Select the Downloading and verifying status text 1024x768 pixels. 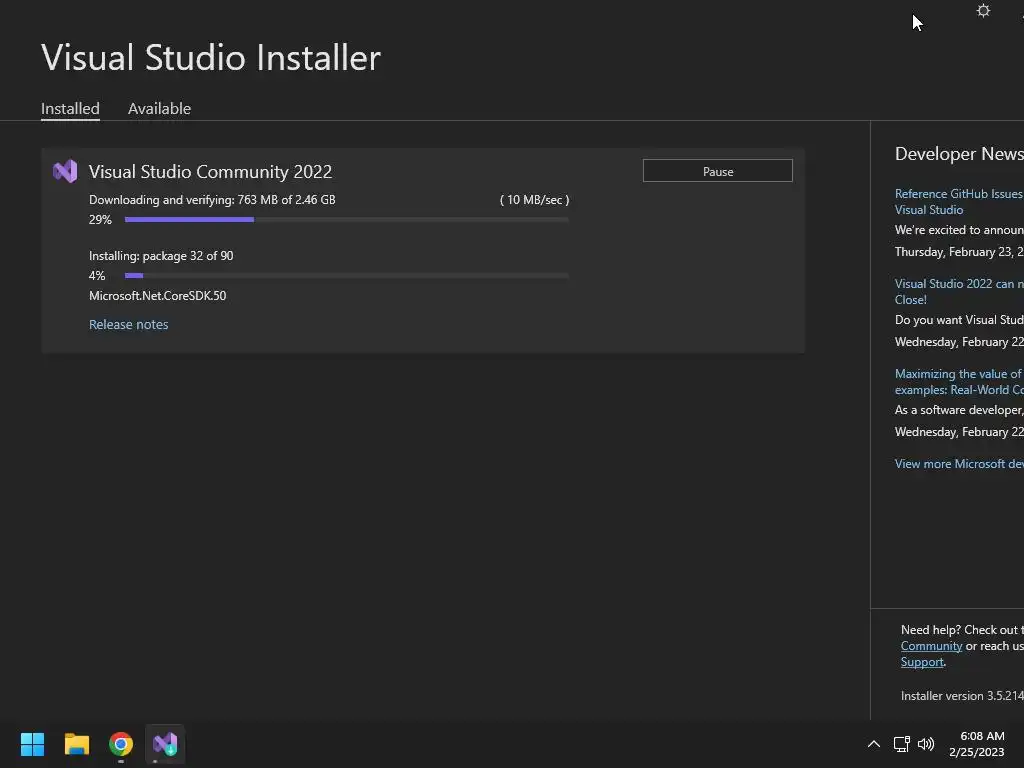(x=212, y=200)
